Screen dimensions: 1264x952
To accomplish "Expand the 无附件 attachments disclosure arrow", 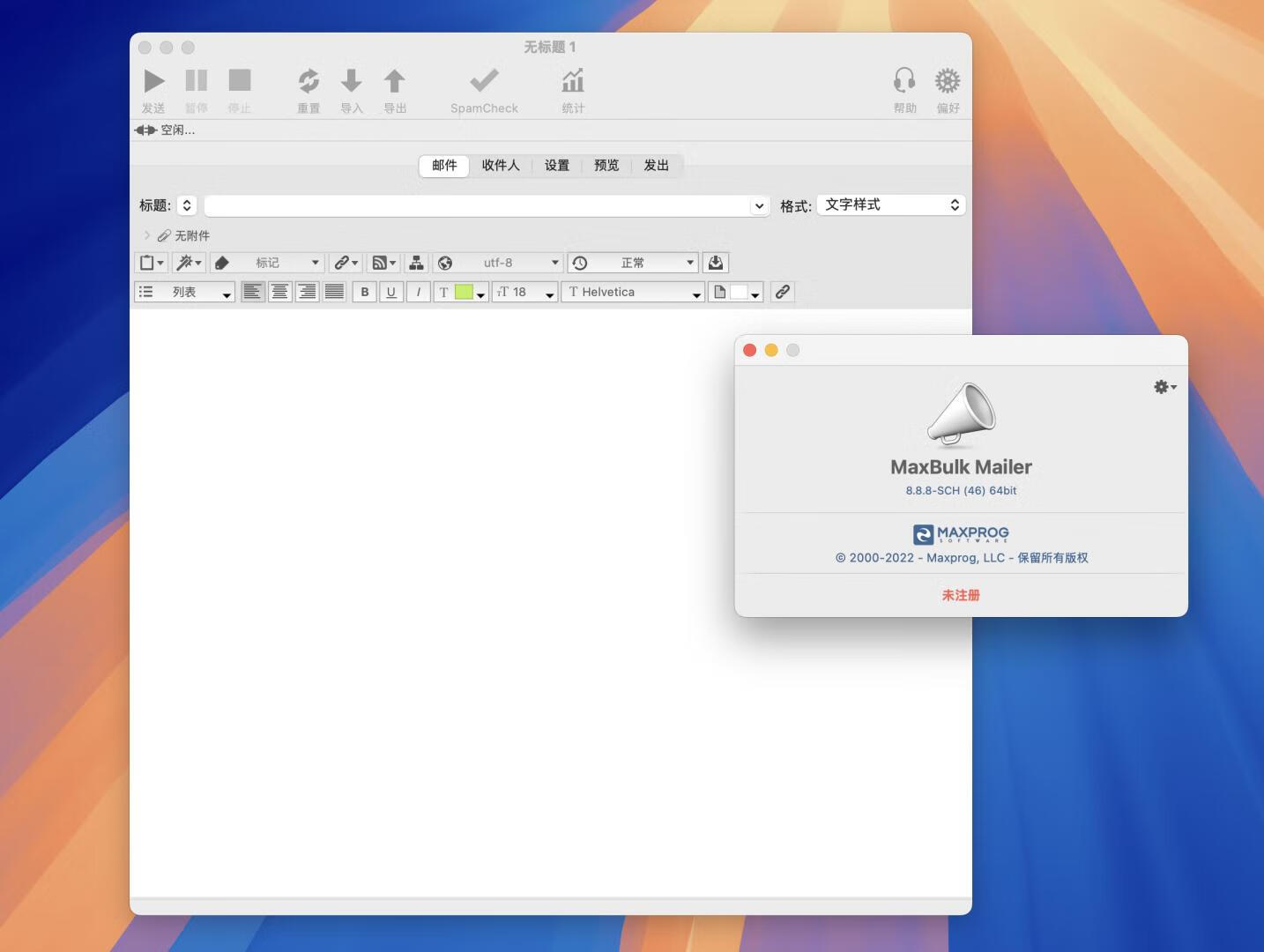I will click(x=147, y=235).
